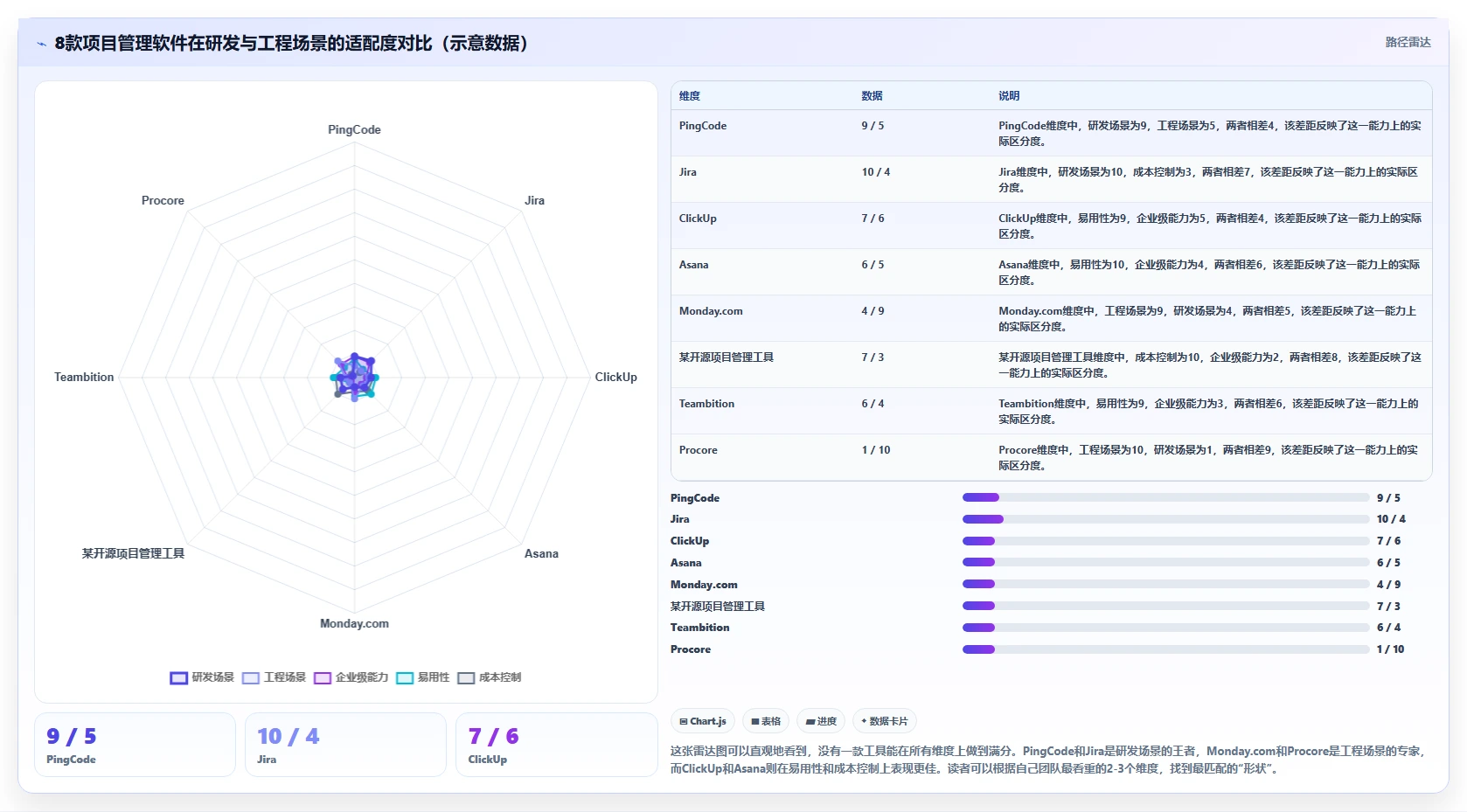Click the ClickUp progress bar
Image resolution: width=1467 pixels, height=812 pixels.
(1165, 541)
